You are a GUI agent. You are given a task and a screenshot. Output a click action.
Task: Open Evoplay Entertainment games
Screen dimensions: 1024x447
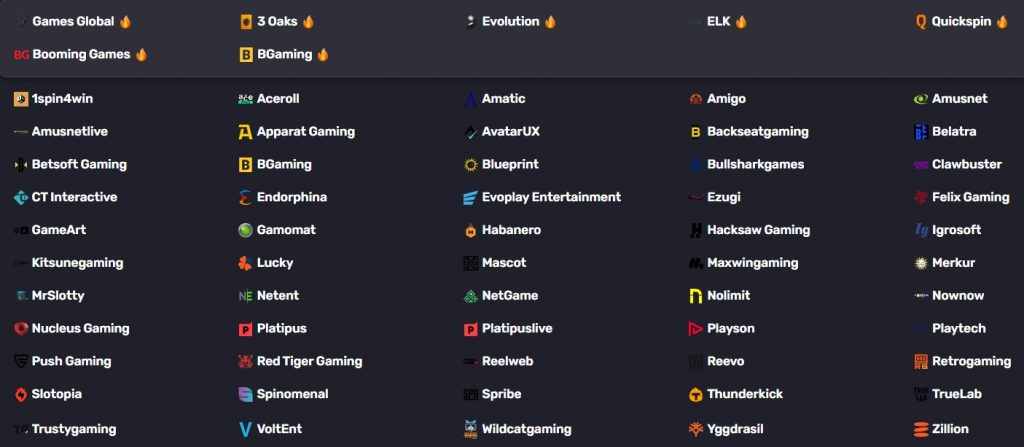[551, 197]
